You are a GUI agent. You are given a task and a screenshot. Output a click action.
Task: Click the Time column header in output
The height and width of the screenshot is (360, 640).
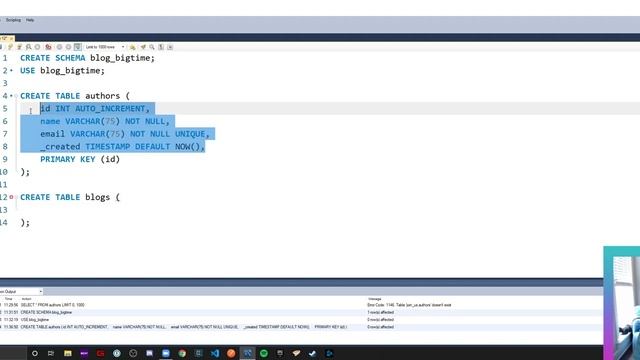pyautogui.click(x=8, y=299)
